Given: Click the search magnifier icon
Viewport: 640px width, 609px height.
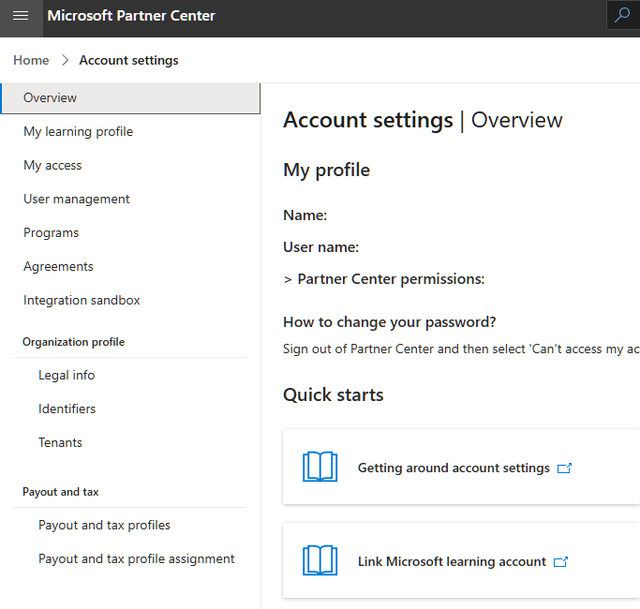Looking at the screenshot, I should point(622,15).
